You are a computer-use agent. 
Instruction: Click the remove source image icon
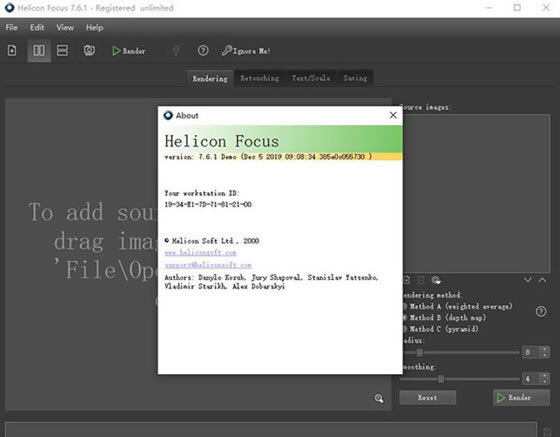click(x=421, y=280)
